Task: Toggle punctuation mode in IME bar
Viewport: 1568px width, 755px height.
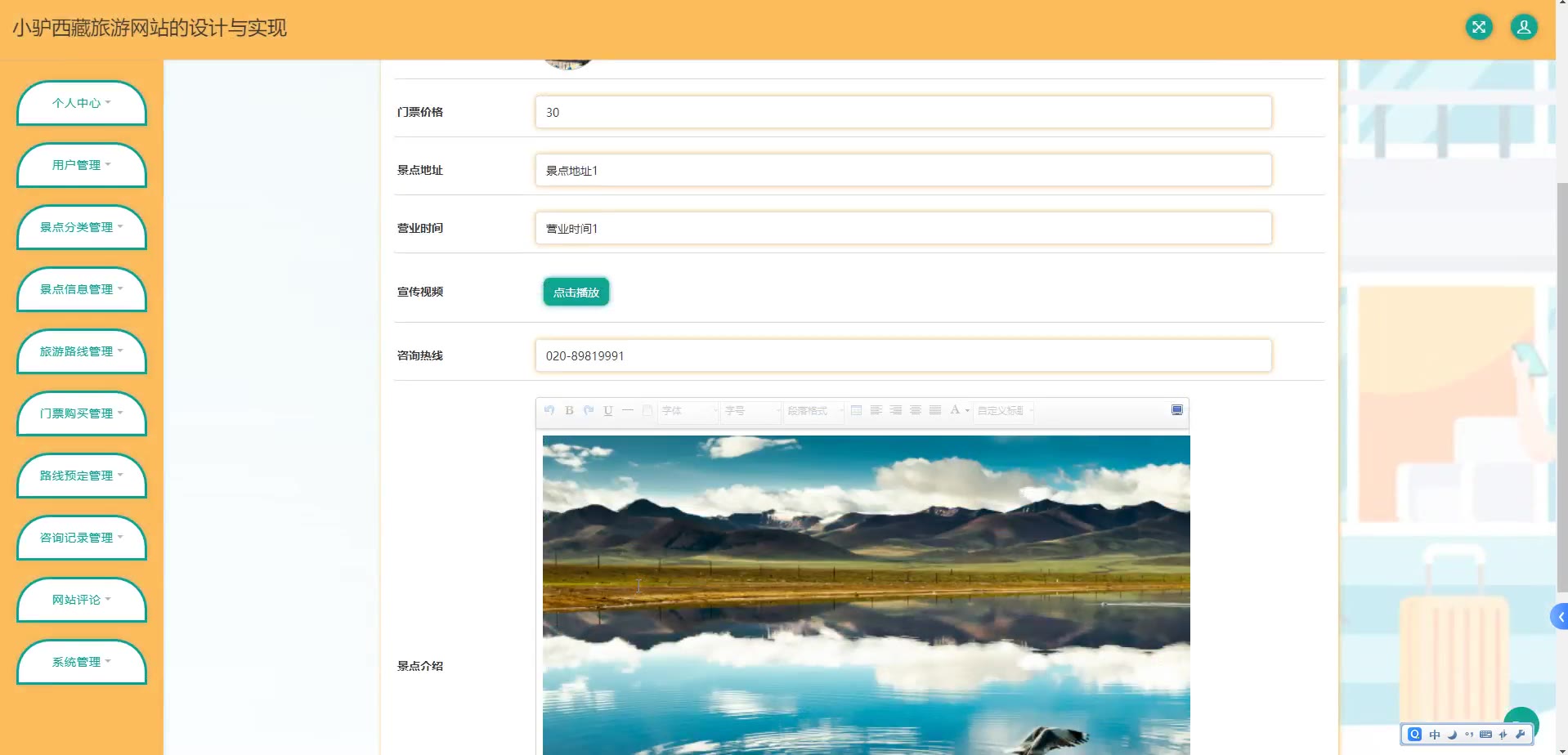Action: 1469,735
